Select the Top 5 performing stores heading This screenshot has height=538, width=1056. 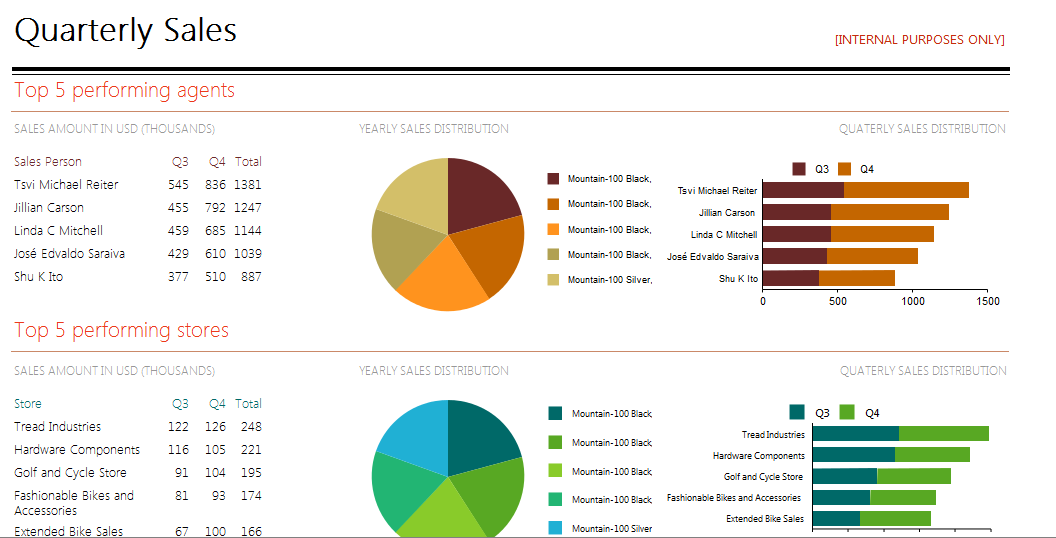(121, 330)
